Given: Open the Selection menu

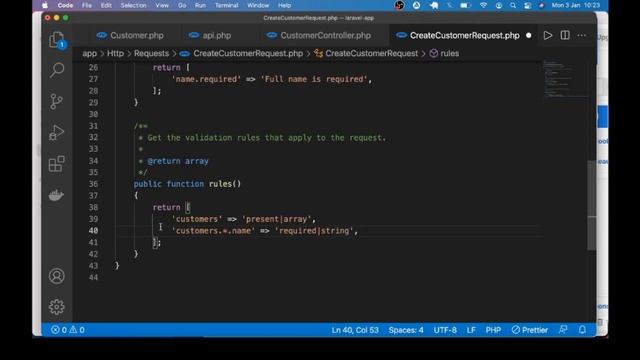Looking at the screenshot, I should click(x=133, y=5).
